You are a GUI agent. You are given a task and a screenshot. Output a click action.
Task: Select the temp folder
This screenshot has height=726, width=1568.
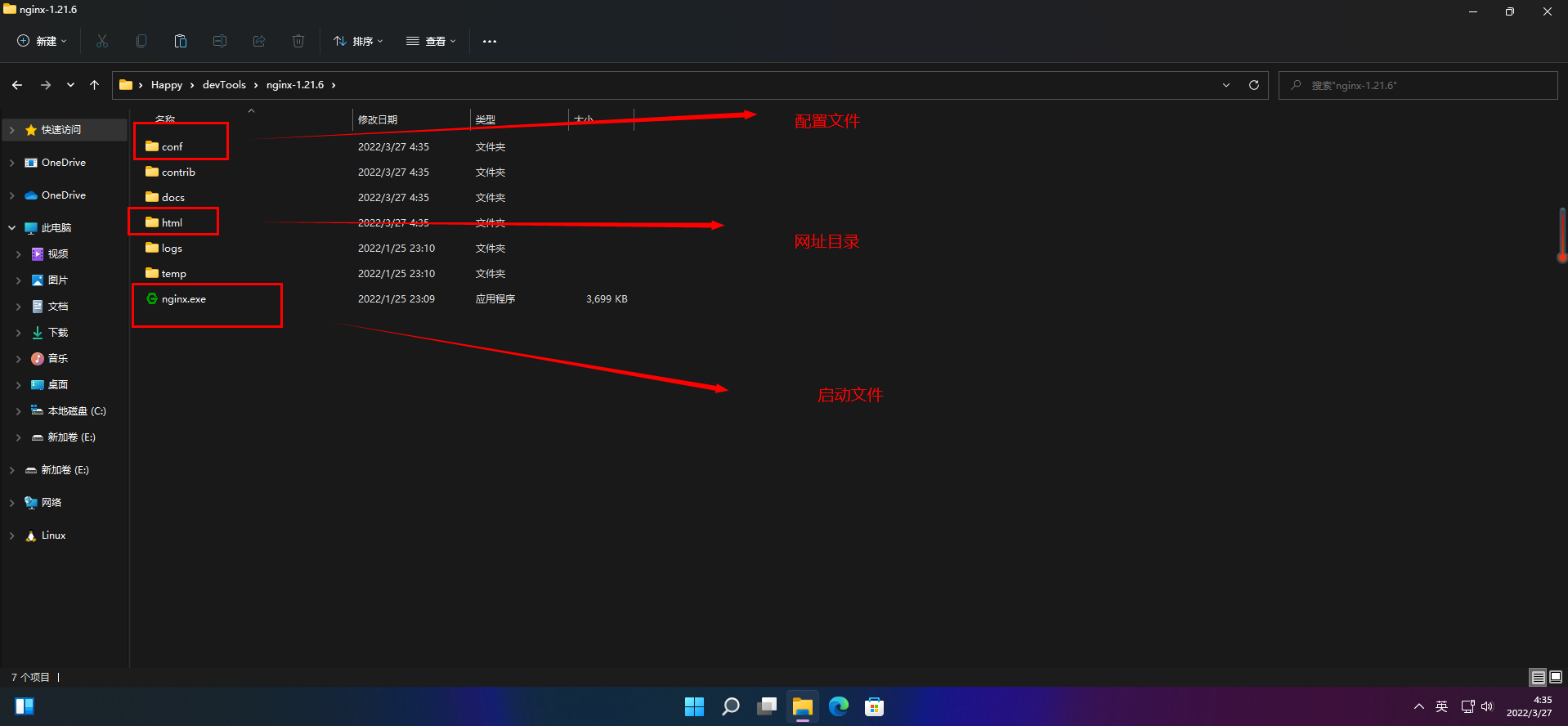point(173,273)
